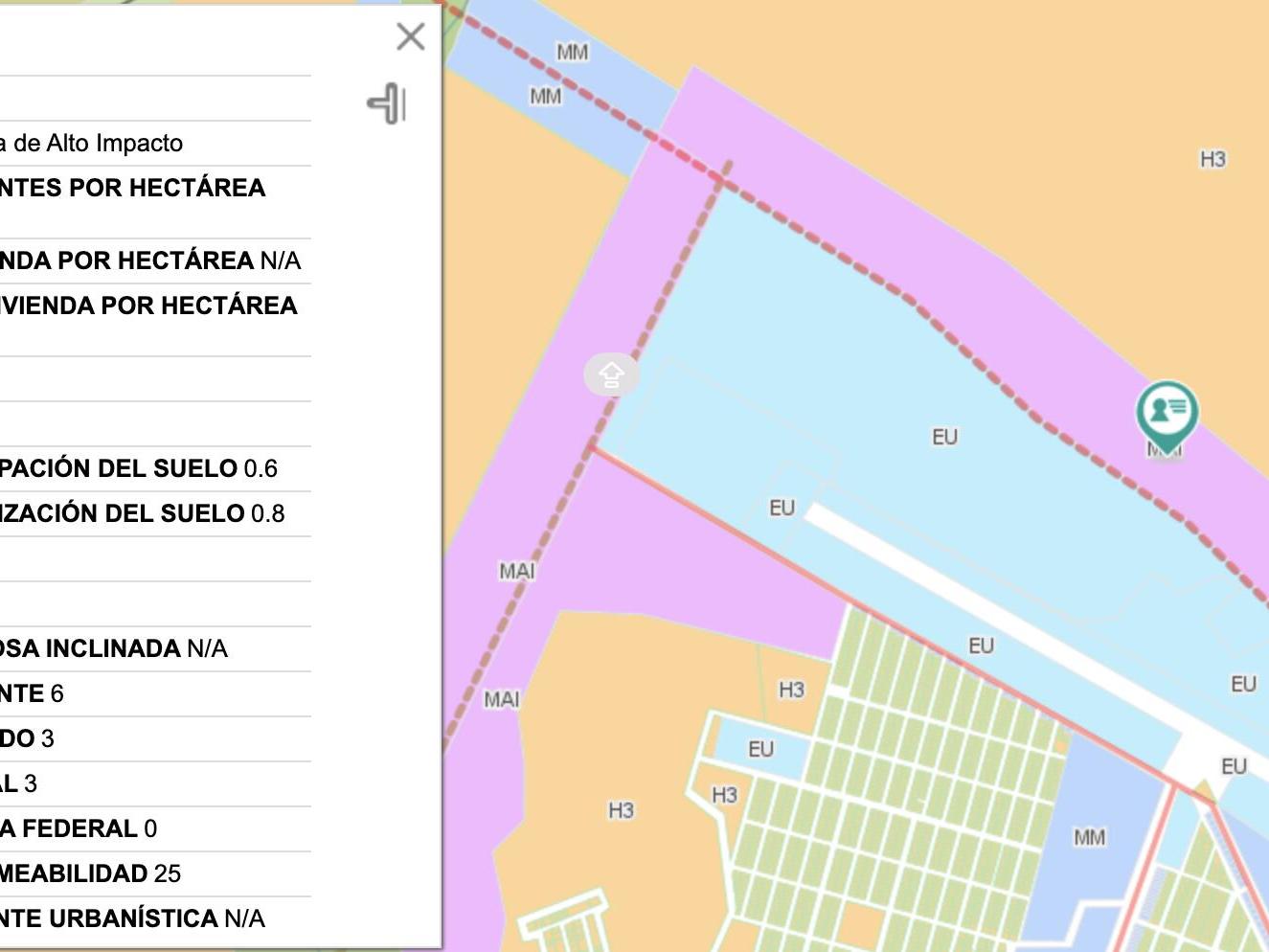Viewport: 1269px width, 952px height.
Task: Click the teal profile card map pin
Action: 1167,412
